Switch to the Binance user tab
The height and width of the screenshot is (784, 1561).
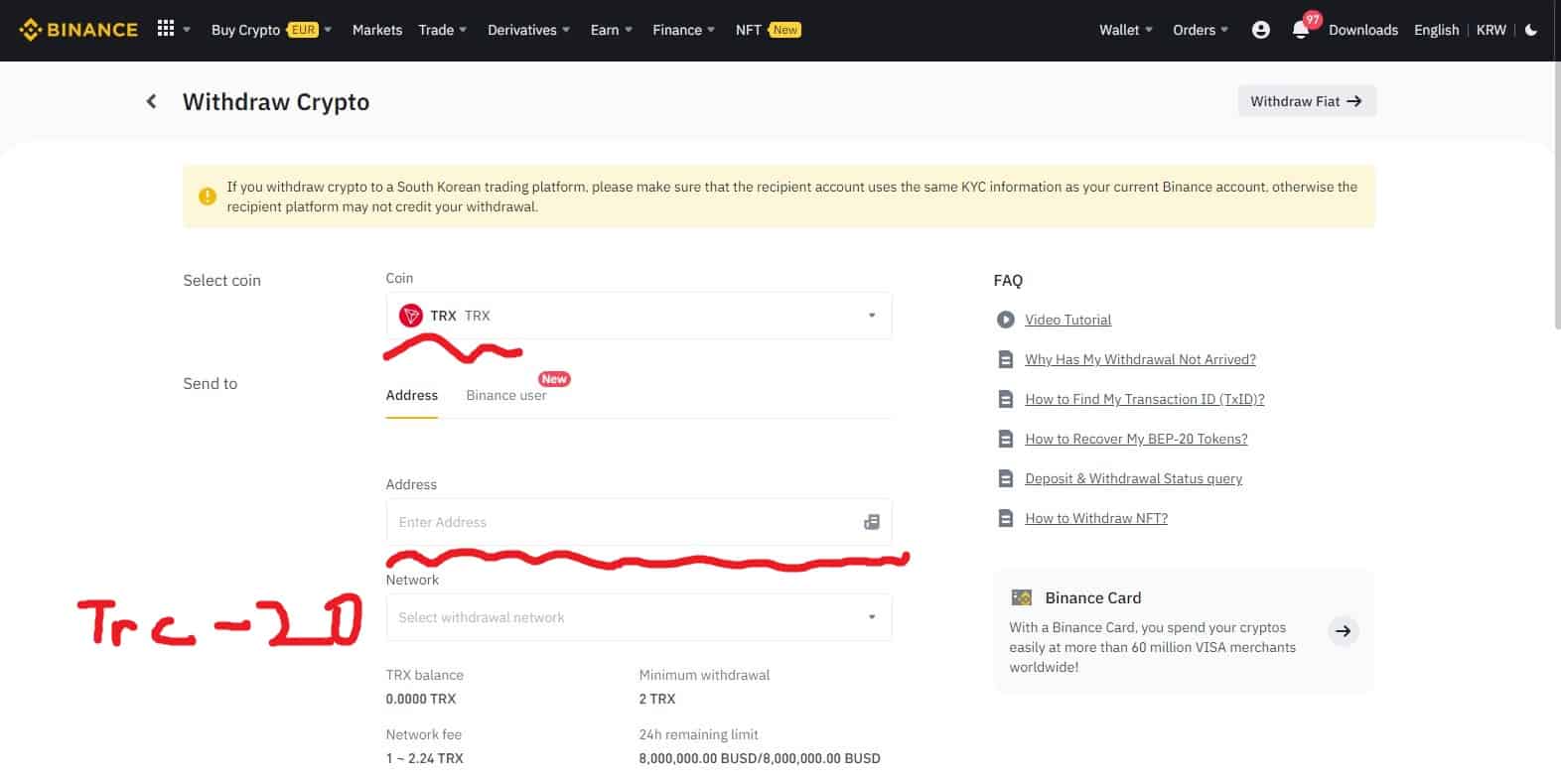pos(505,395)
